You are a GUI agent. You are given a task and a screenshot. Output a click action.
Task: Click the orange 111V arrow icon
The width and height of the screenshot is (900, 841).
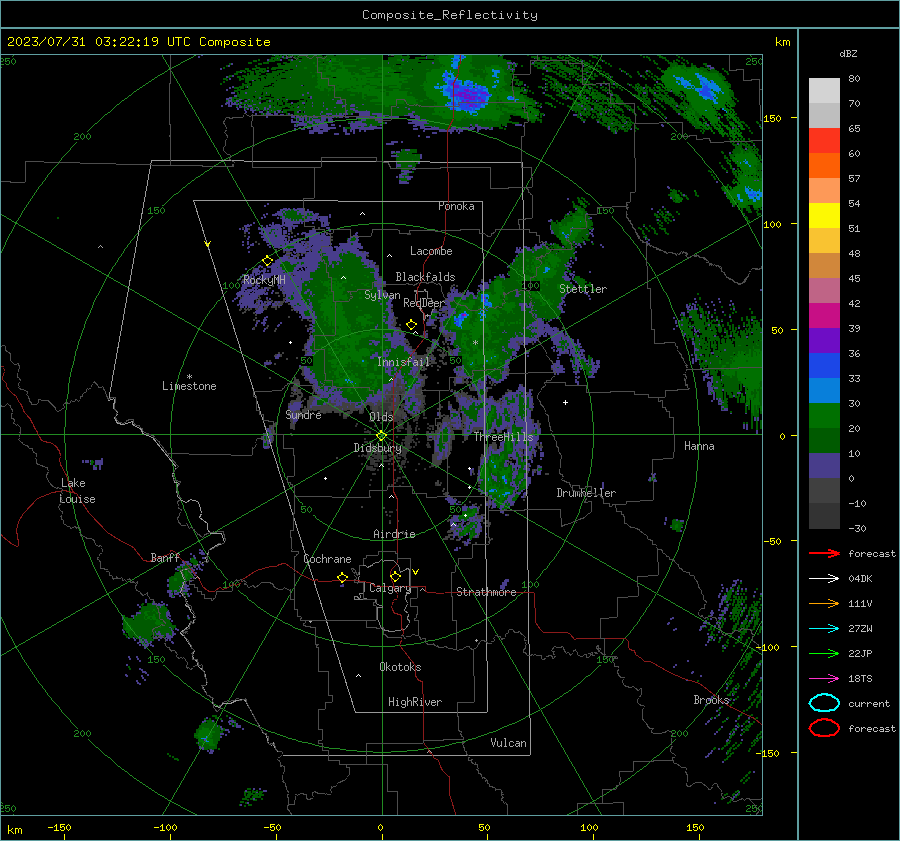(x=824, y=603)
